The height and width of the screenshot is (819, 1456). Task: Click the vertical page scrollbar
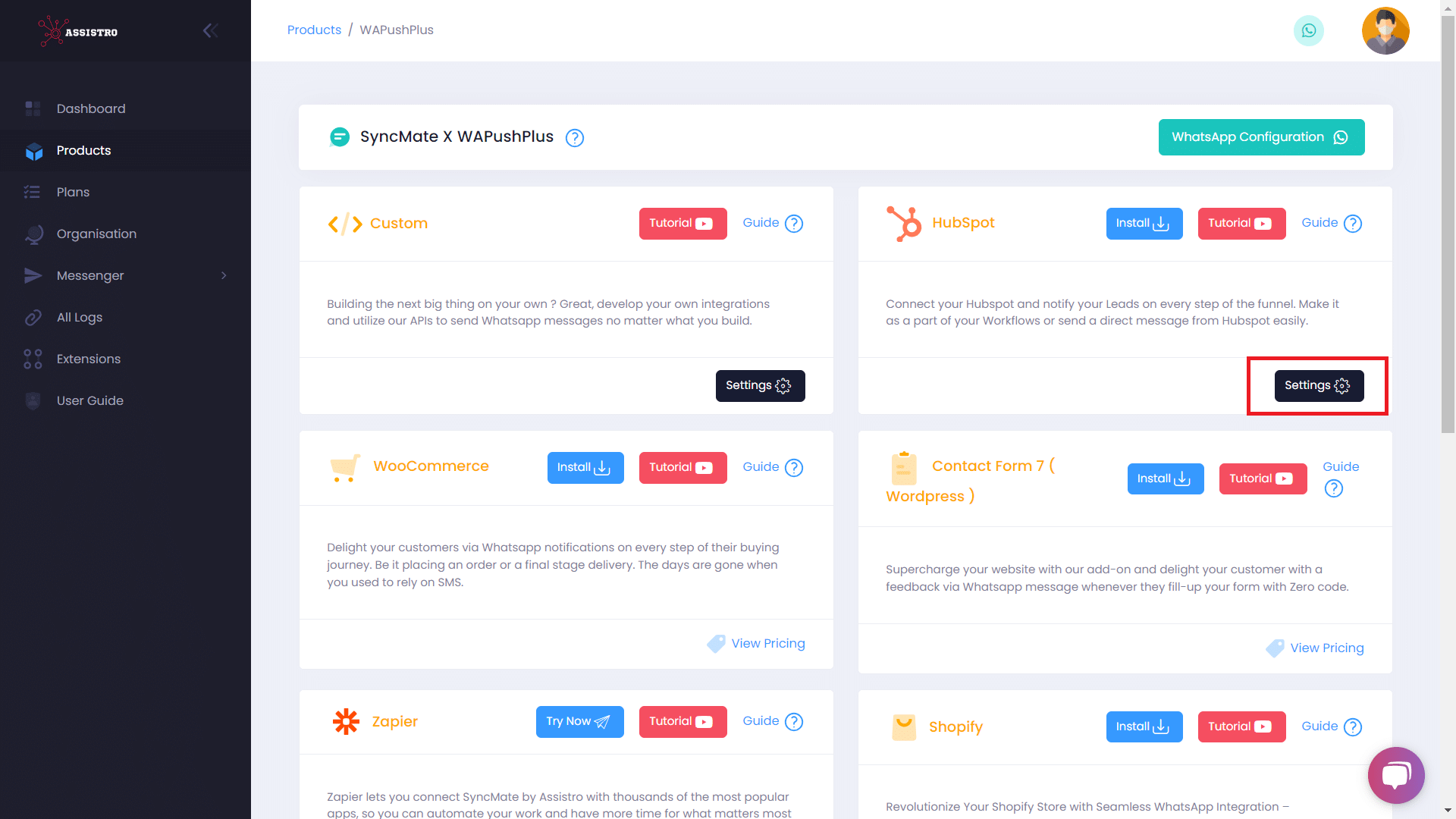point(1448,227)
